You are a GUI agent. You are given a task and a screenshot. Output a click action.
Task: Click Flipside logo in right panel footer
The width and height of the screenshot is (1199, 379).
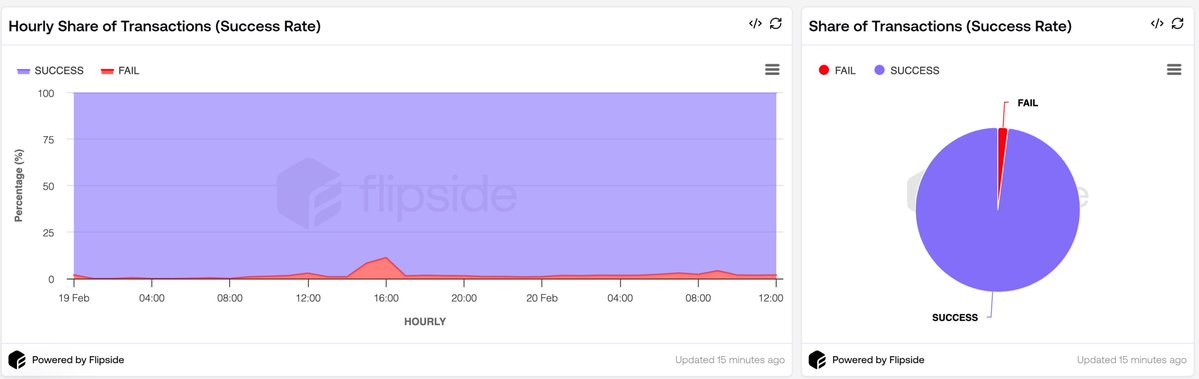pyautogui.click(x=817, y=359)
